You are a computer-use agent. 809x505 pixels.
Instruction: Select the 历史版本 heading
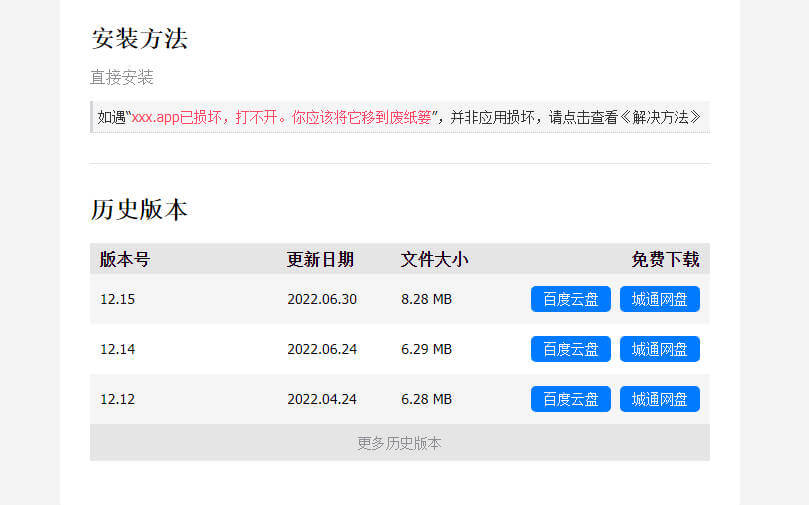139,210
